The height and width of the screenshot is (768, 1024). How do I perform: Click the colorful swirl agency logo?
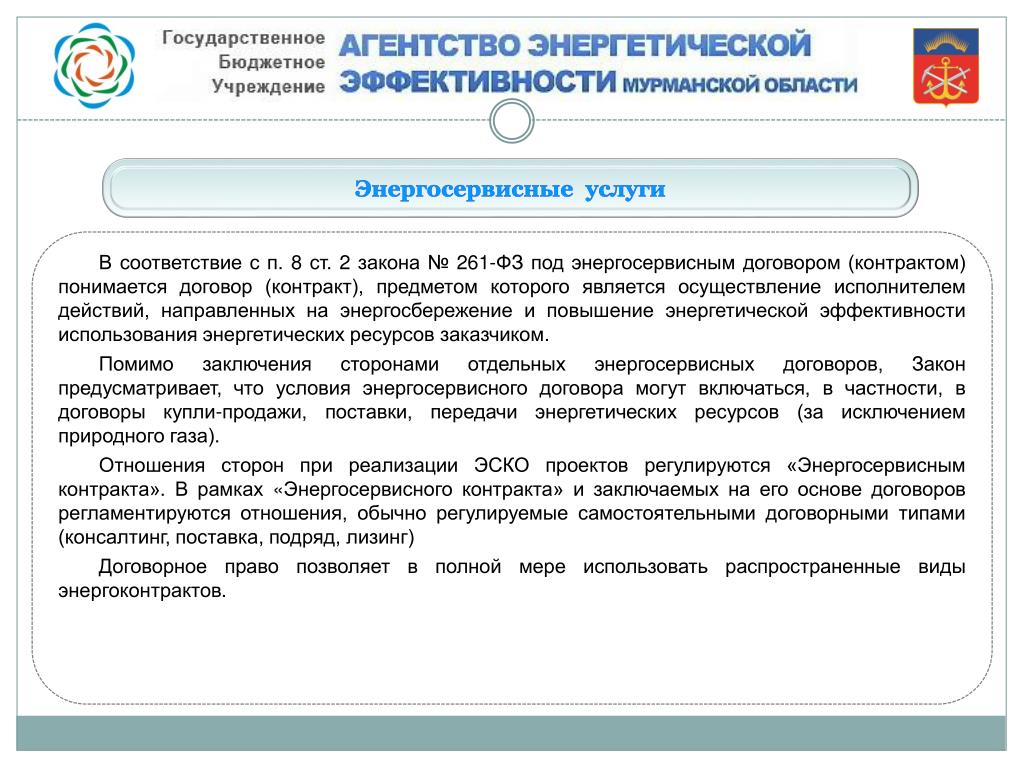94,65
